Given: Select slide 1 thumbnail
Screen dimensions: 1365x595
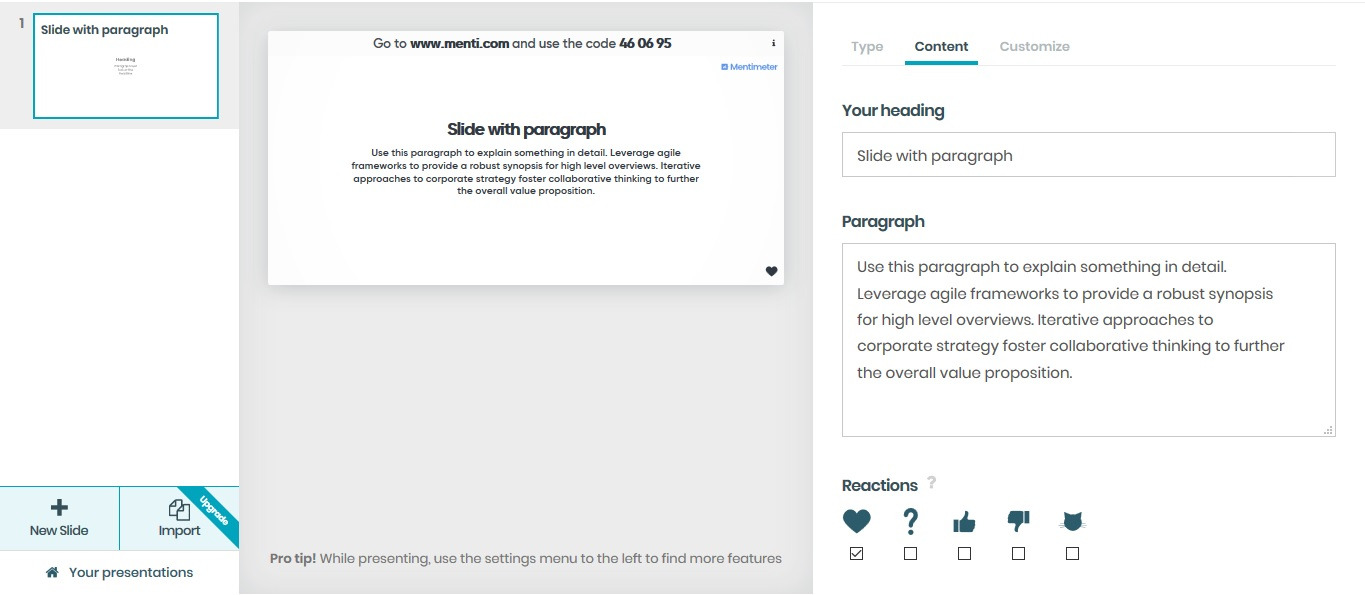Looking at the screenshot, I should click(125, 66).
